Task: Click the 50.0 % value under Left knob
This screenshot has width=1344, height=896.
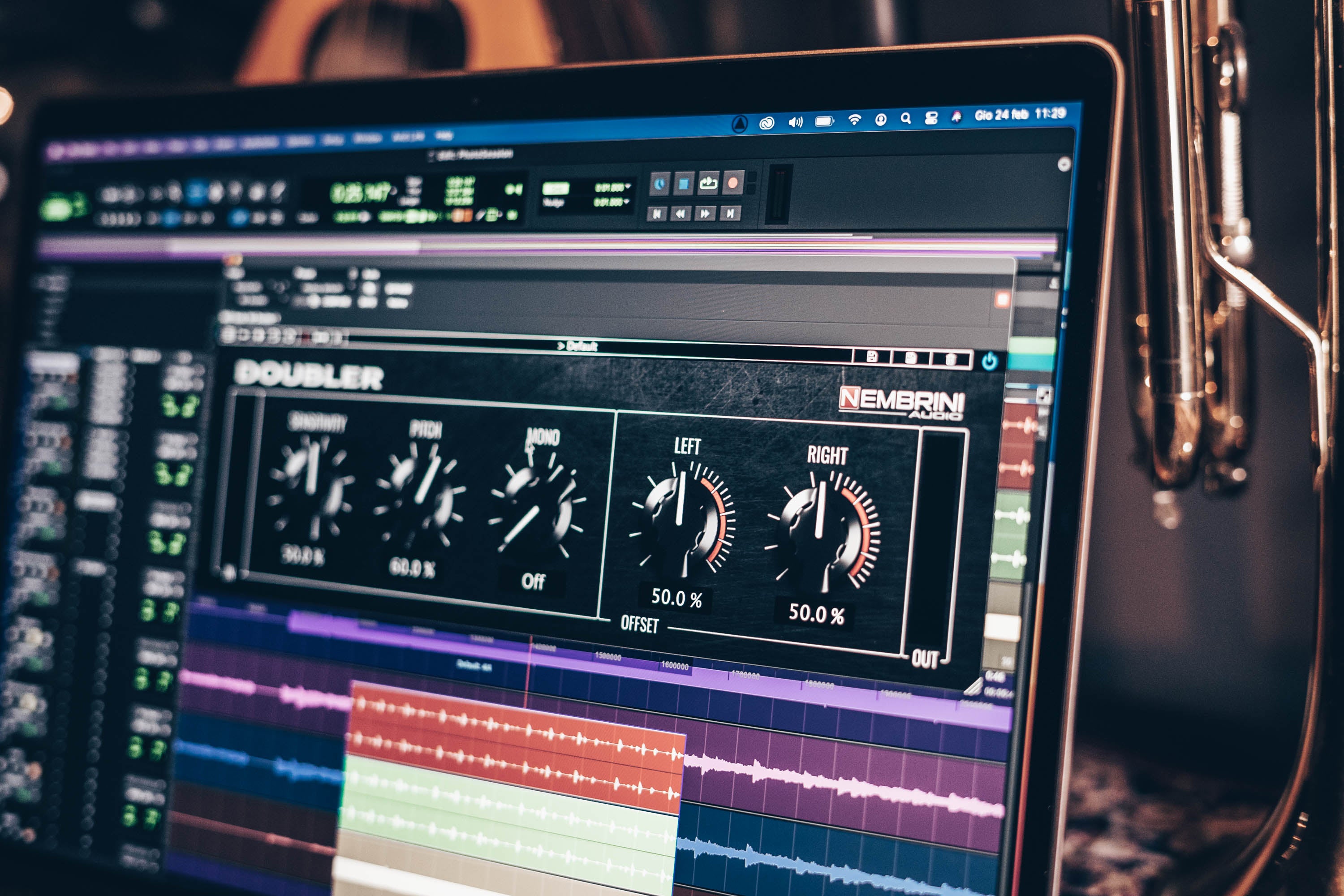Action: pyautogui.click(x=676, y=598)
